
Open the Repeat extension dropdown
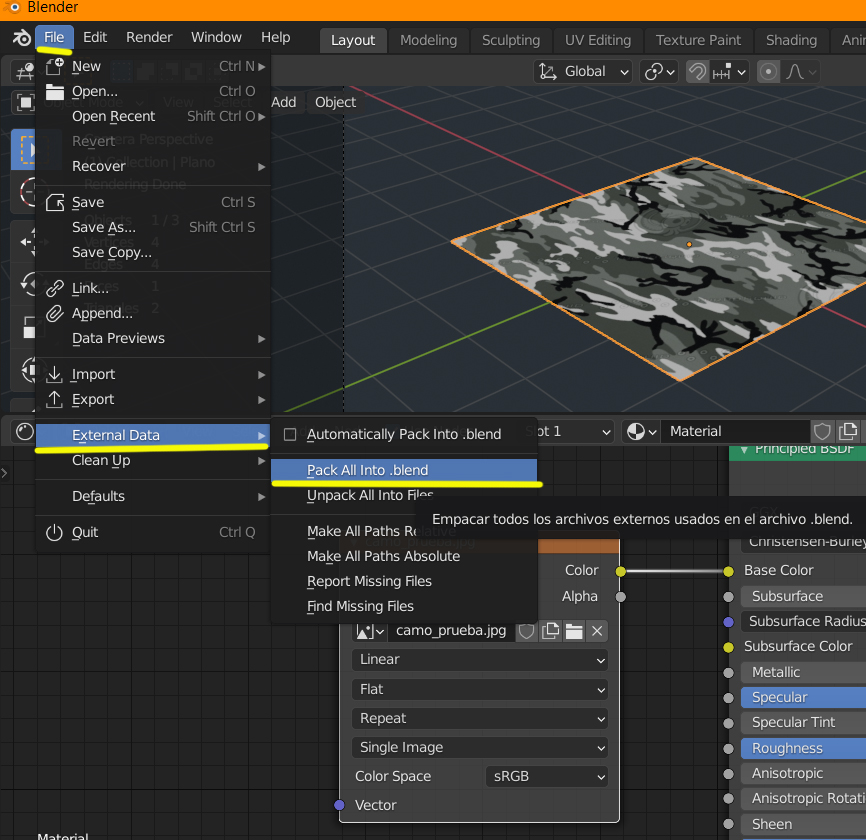coord(479,718)
